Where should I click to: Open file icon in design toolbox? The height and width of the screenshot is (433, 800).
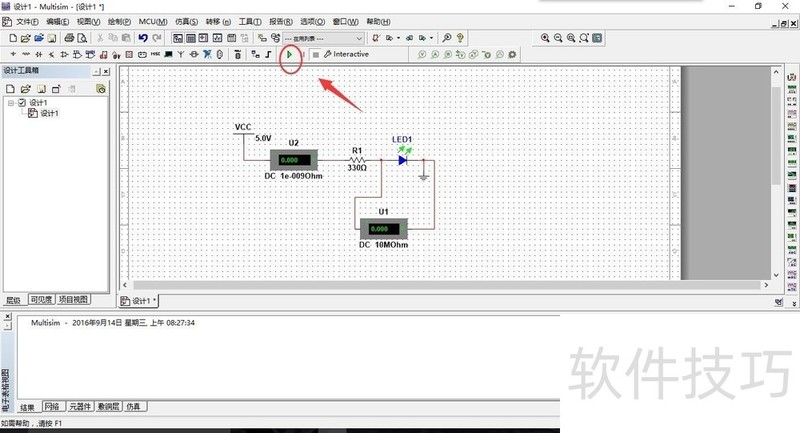tap(26, 89)
